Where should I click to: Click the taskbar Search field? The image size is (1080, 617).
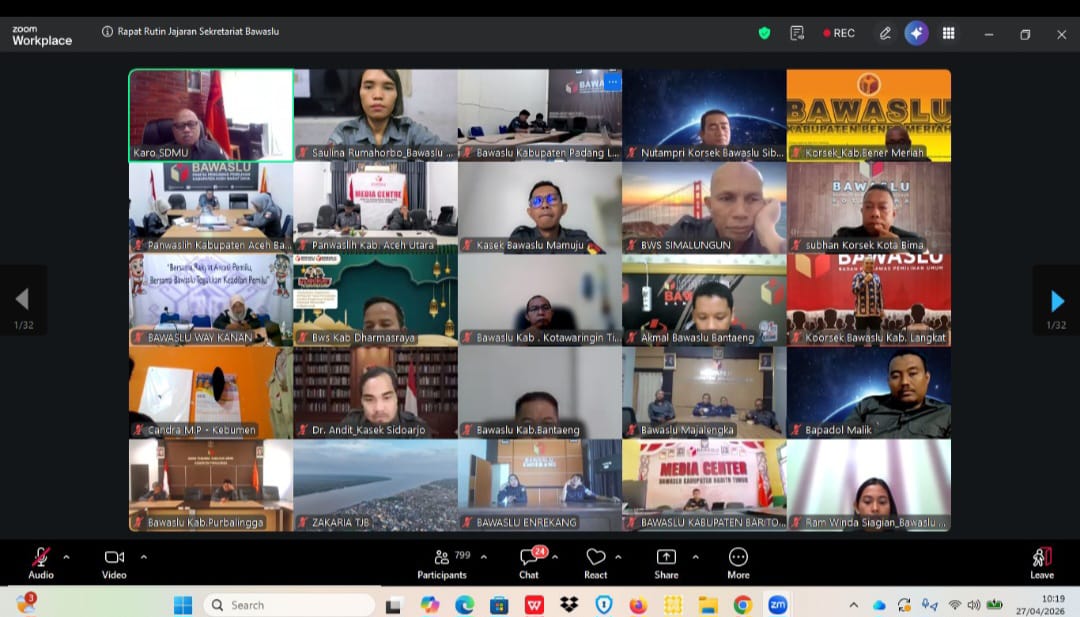(x=289, y=605)
